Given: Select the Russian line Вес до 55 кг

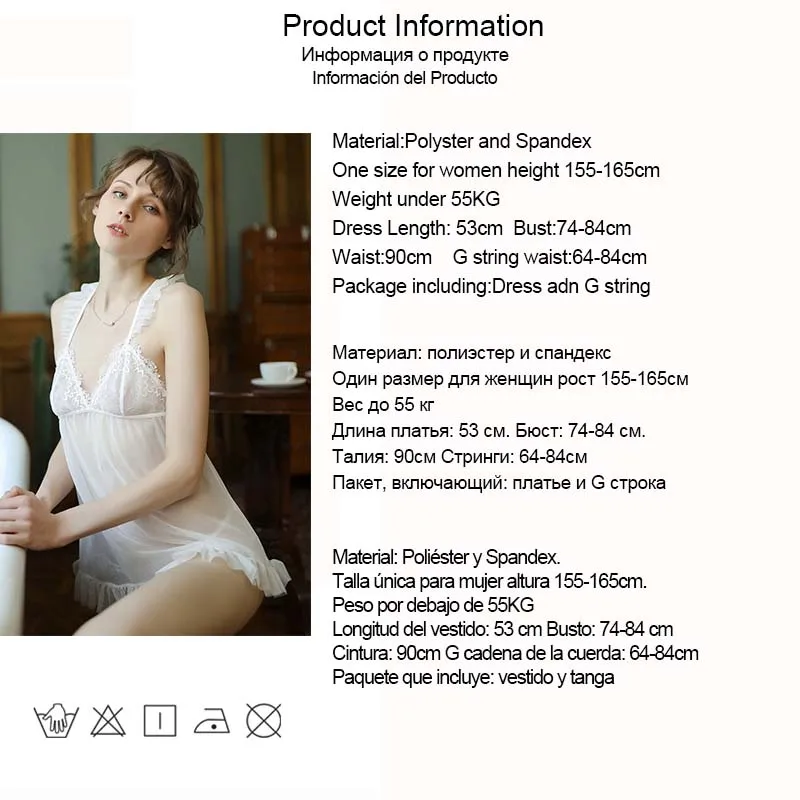Looking at the screenshot, I should tap(383, 405).
